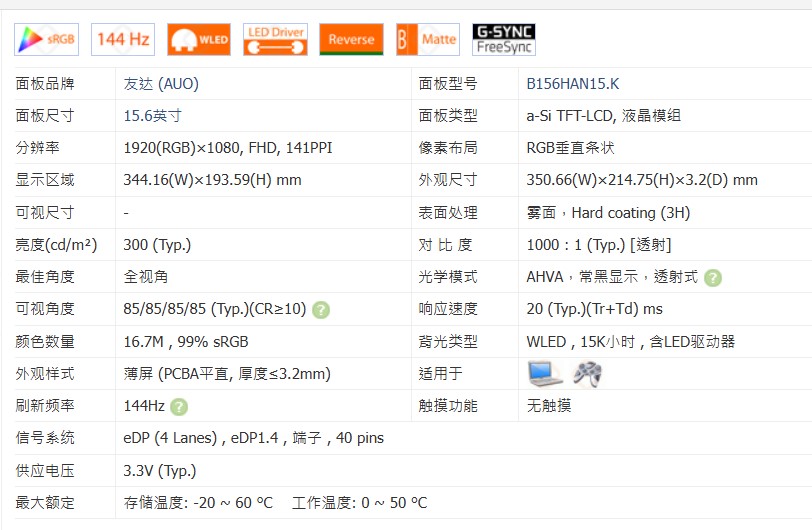Click the G-SYNC FreeSync badge
The width and height of the screenshot is (812, 530).
(x=504, y=40)
